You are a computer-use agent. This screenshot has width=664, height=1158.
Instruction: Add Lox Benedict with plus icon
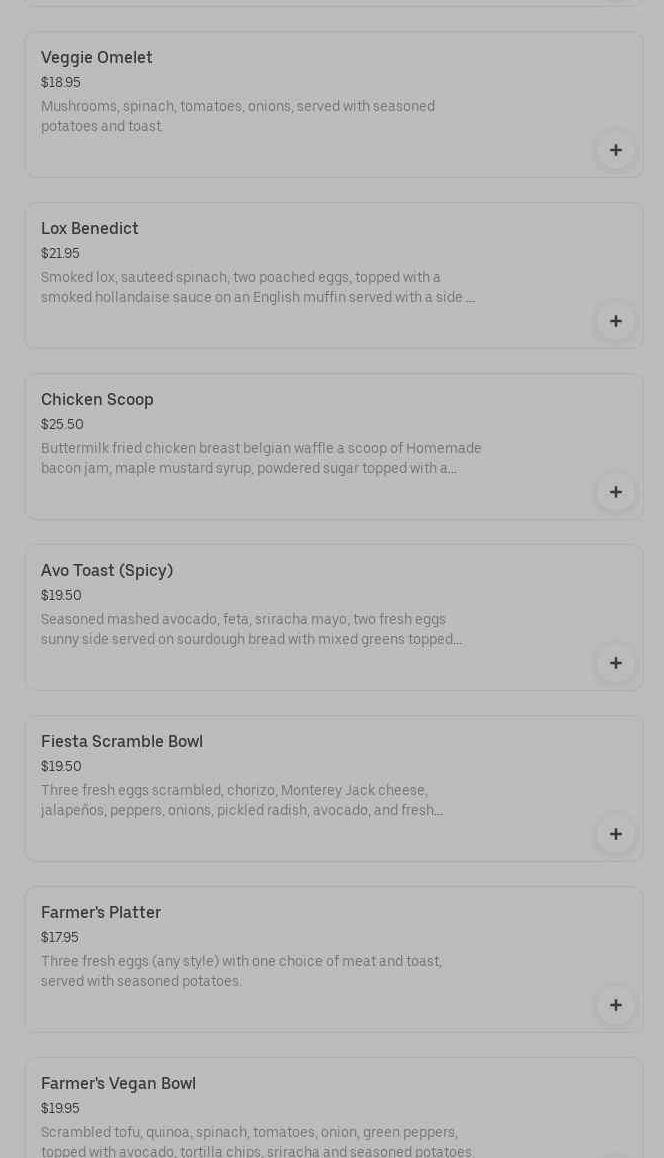click(616, 321)
